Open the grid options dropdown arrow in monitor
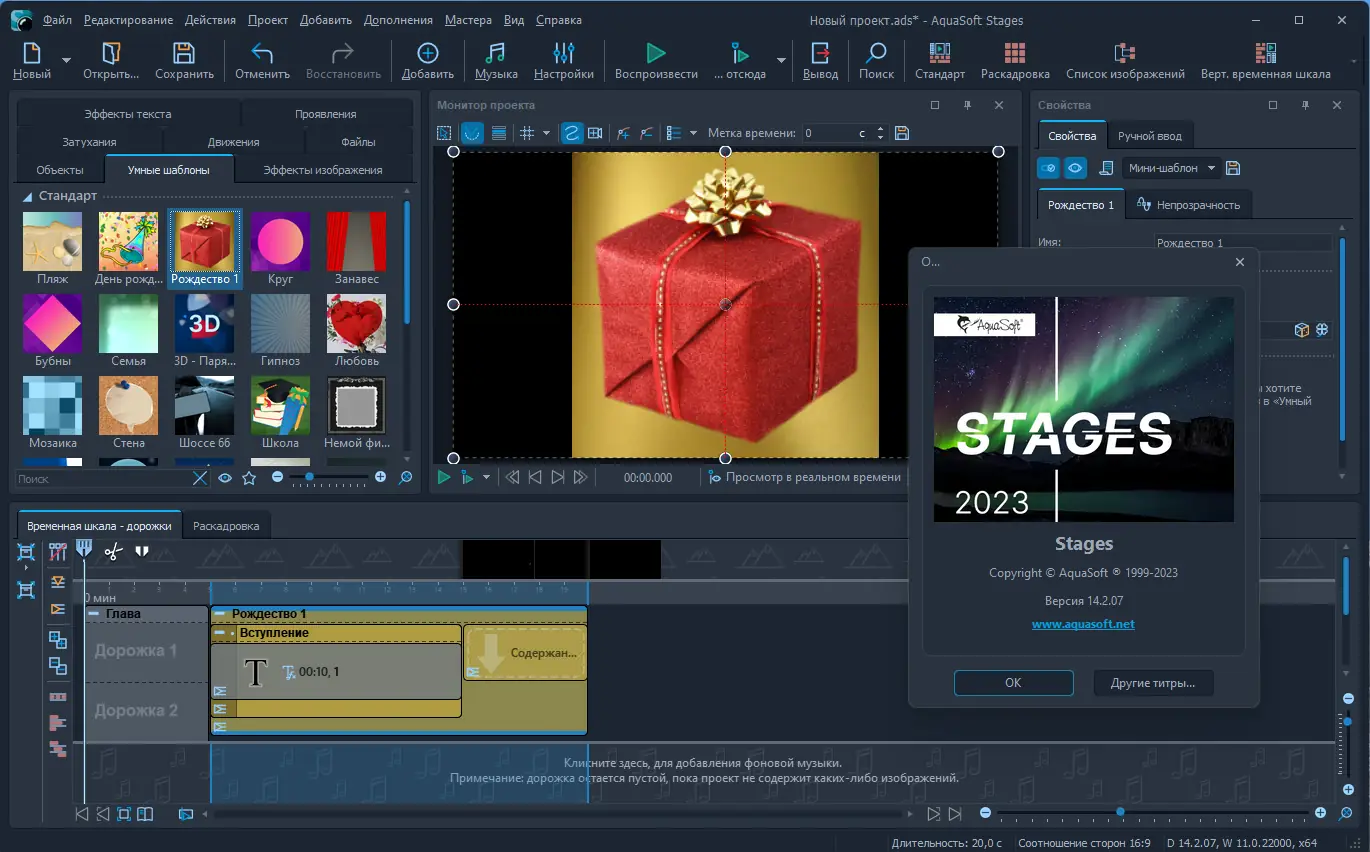This screenshot has height=852, width=1370. tap(546, 132)
